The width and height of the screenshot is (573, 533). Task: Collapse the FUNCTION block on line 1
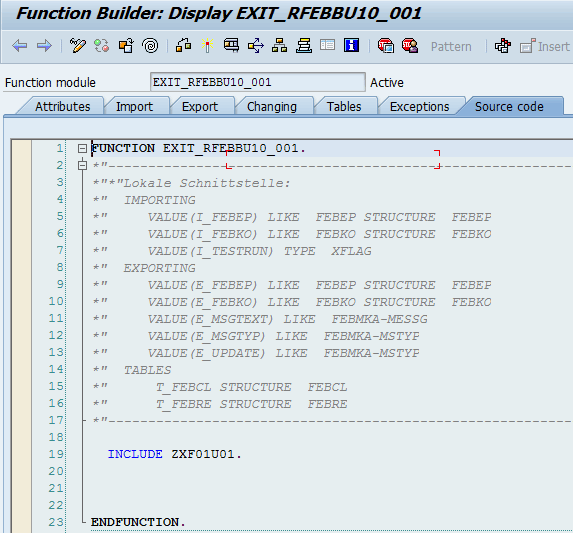(x=82, y=148)
